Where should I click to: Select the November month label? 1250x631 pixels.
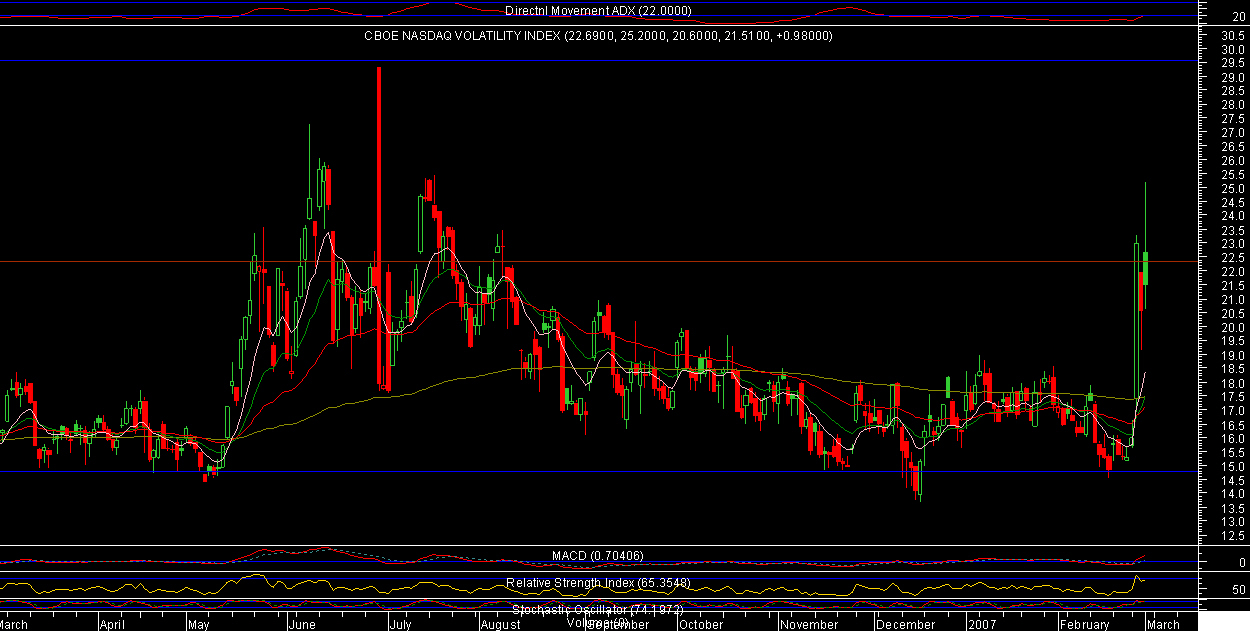810,624
